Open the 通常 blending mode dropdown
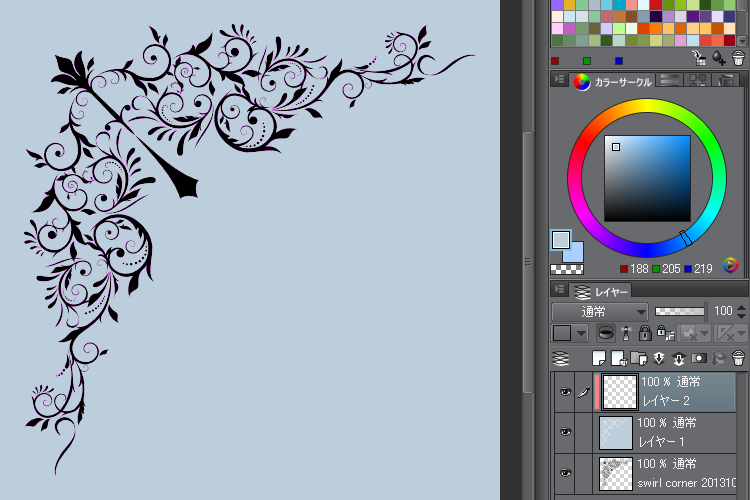The width and height of the screenshot is (750, 500). click(x=600, y=312)
